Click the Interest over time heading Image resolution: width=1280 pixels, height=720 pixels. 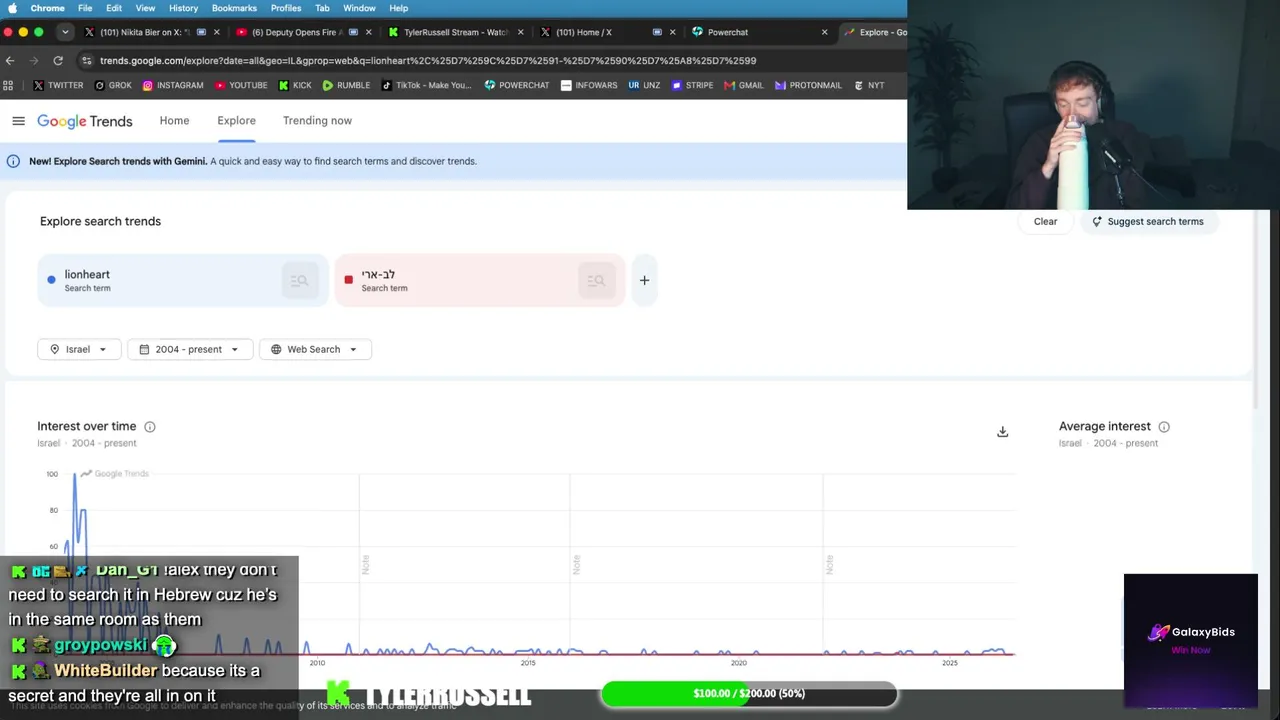tap(87, 427)
